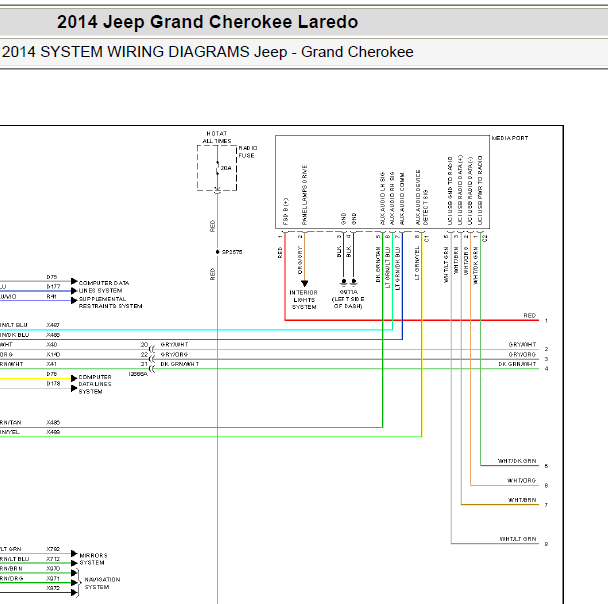
Task: Click "COMPUTER DATA LINES SYSTEM" next to D75
Action: (104, 286)
